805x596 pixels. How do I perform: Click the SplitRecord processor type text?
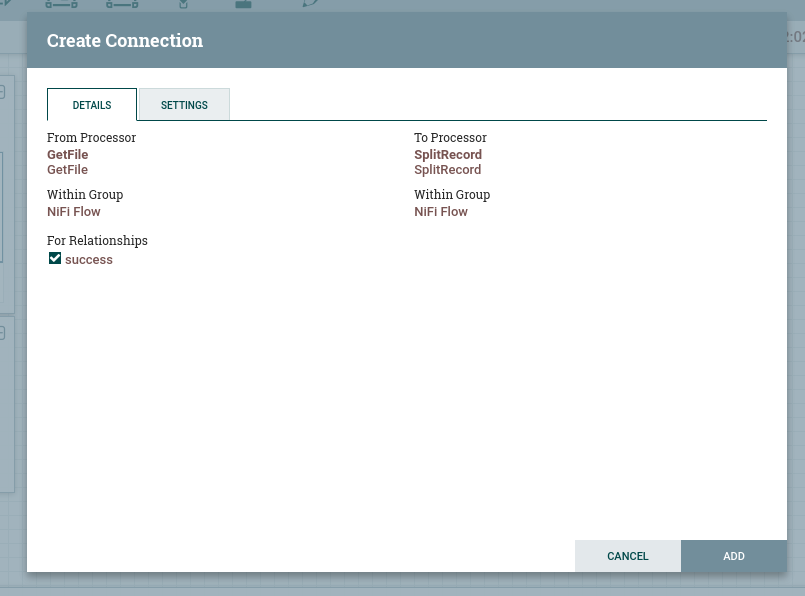point(448,170)
